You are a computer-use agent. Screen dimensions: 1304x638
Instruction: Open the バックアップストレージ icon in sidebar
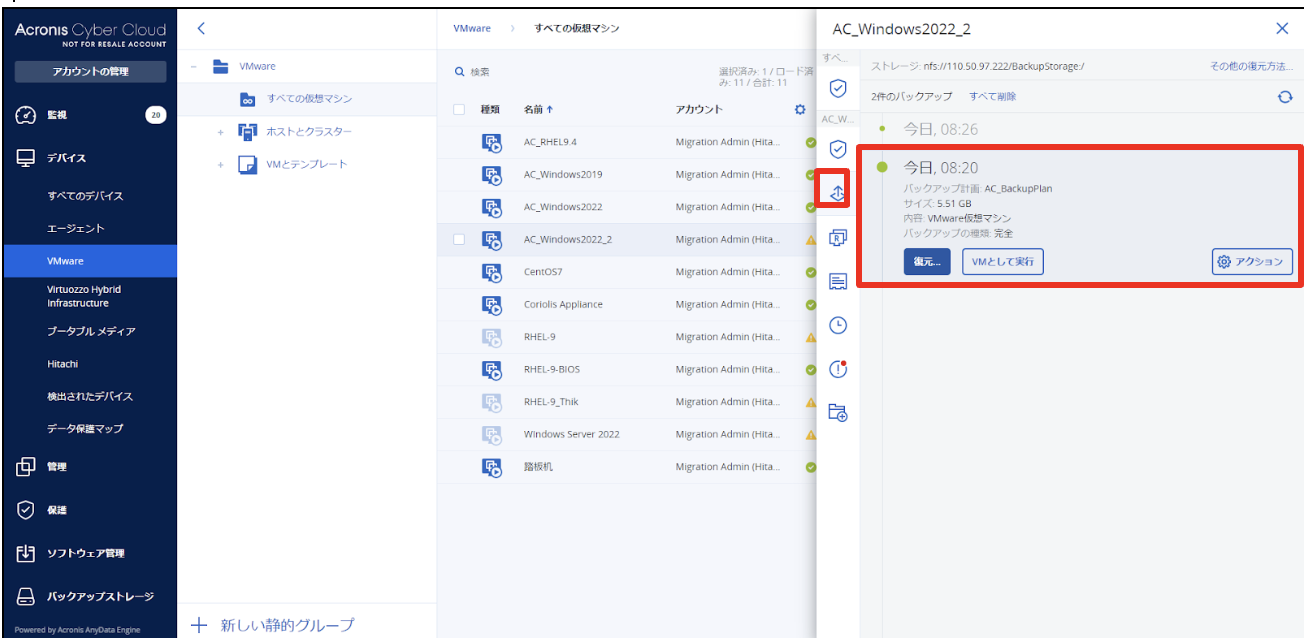[x=27, y=597]
